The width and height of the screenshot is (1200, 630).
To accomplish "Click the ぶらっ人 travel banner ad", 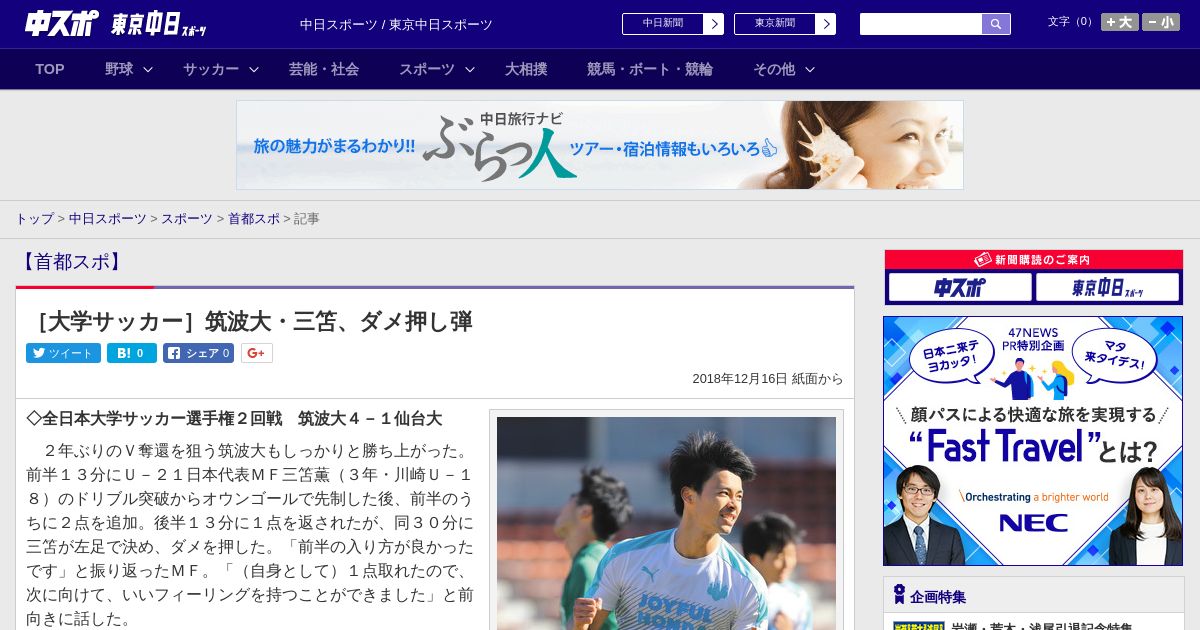I will pos(600,145).
